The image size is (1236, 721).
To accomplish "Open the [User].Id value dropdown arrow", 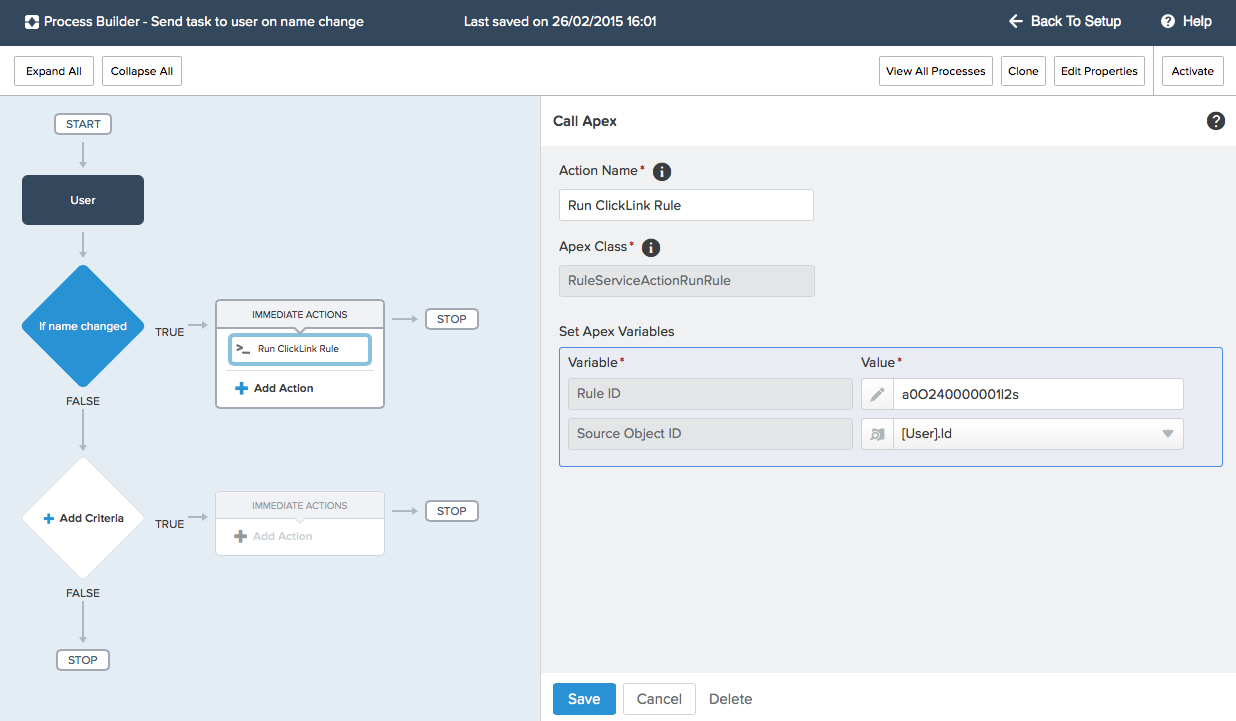I will [1167, 434].
